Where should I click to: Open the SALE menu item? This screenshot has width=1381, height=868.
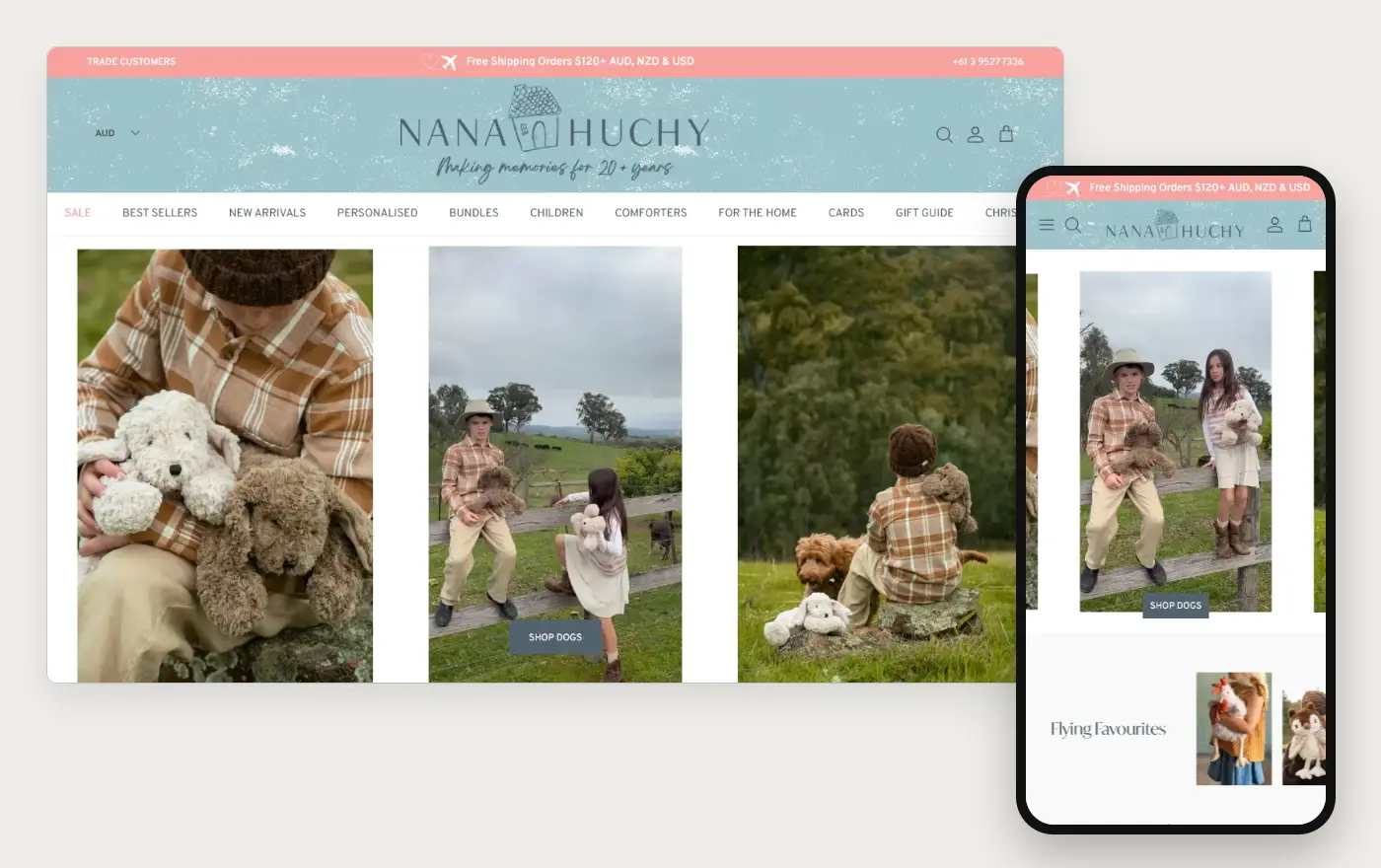pyautogui.click(x=78, y=213)
